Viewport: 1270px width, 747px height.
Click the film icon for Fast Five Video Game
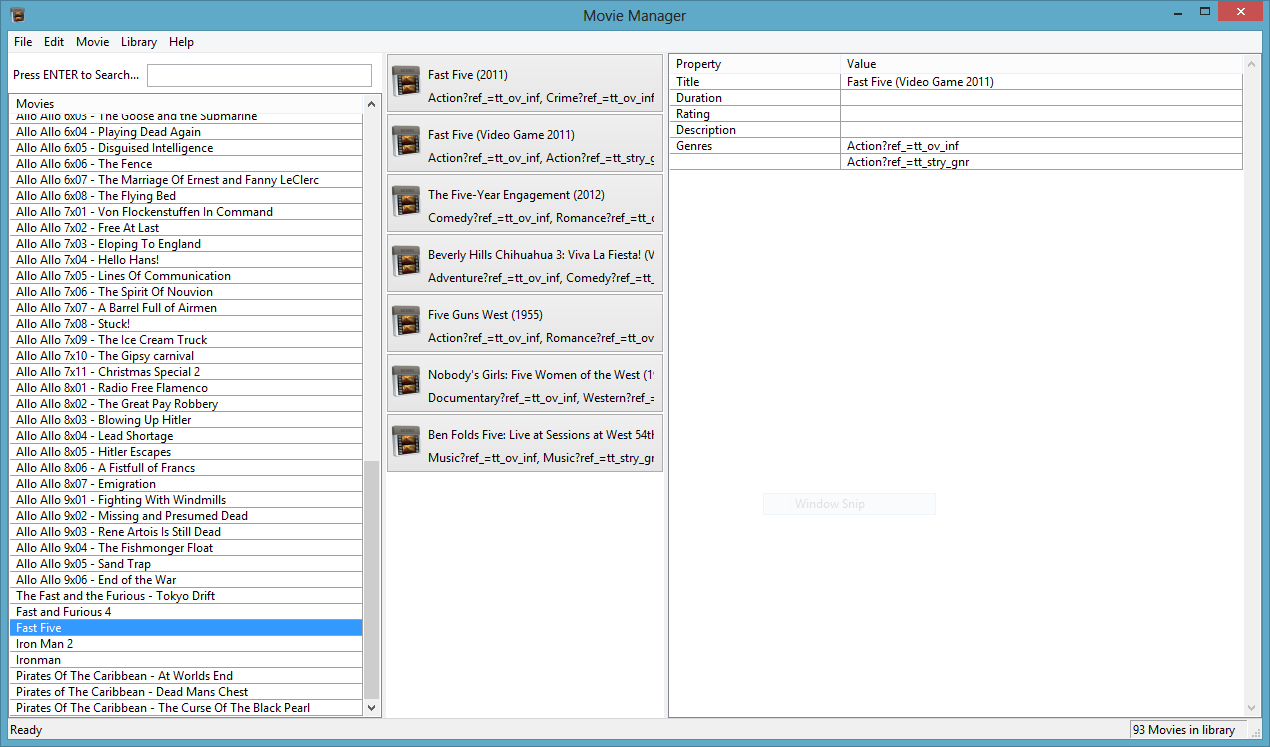406,142
